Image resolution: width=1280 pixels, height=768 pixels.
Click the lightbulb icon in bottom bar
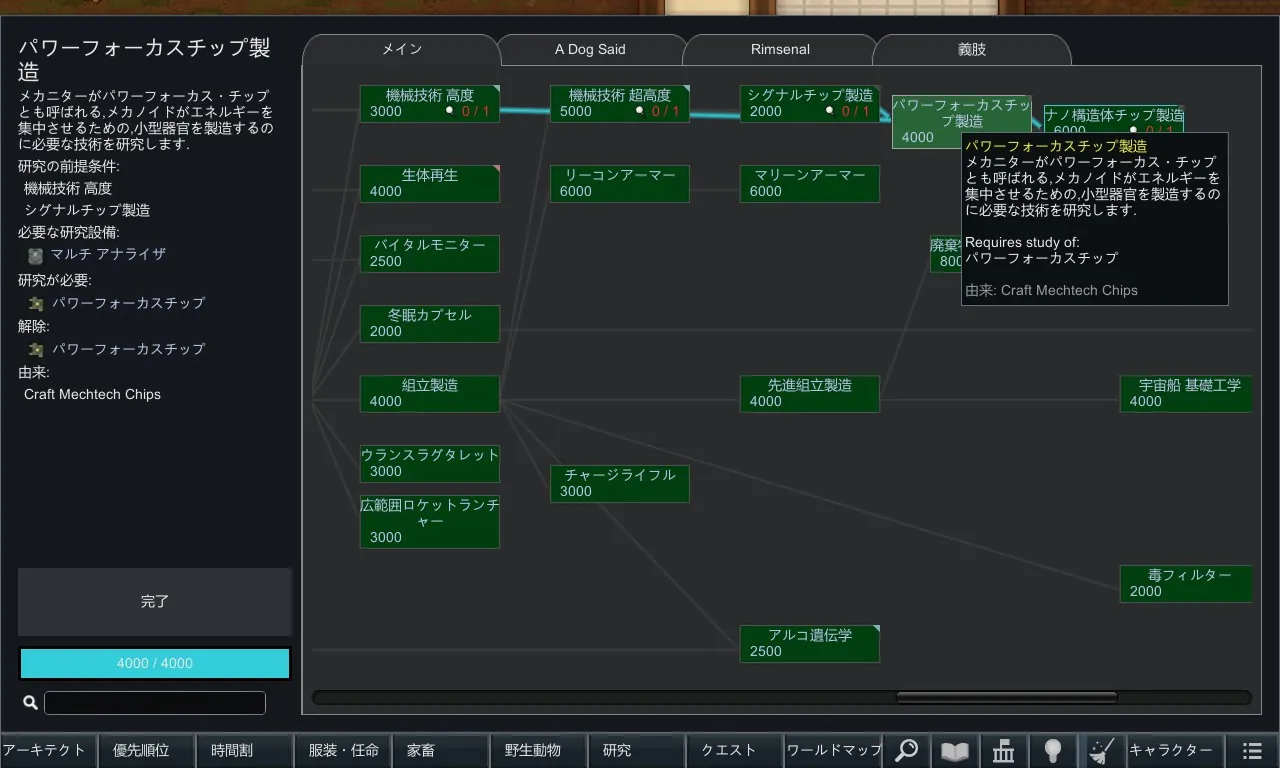1052,750
